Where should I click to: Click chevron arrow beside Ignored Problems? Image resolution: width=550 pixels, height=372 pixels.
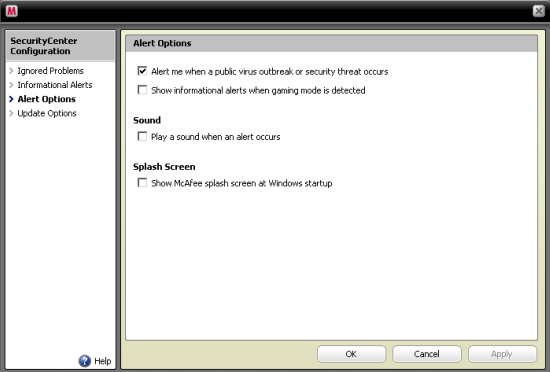pos(11,71)
